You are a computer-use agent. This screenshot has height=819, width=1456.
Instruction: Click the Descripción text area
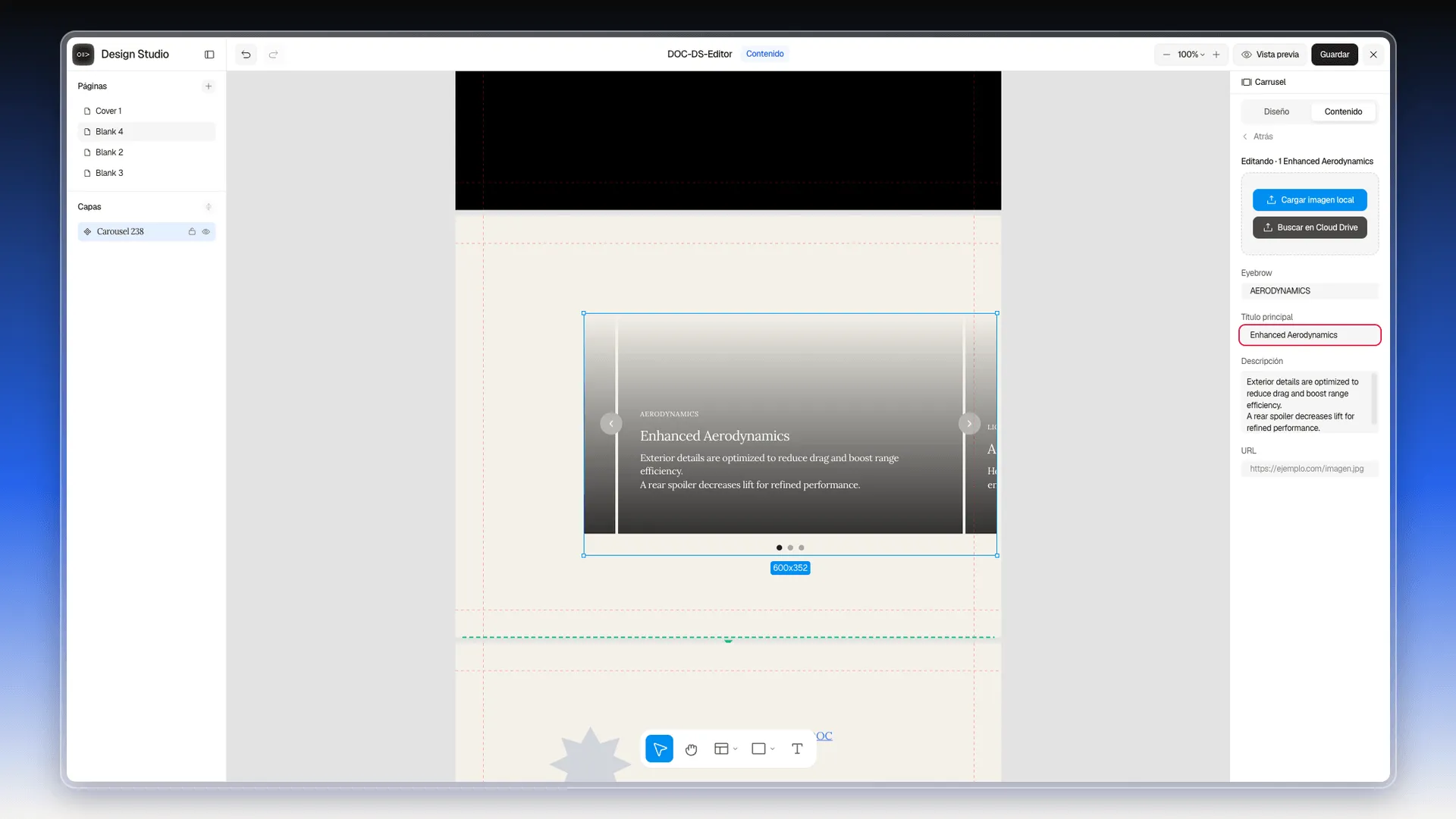1310,403
